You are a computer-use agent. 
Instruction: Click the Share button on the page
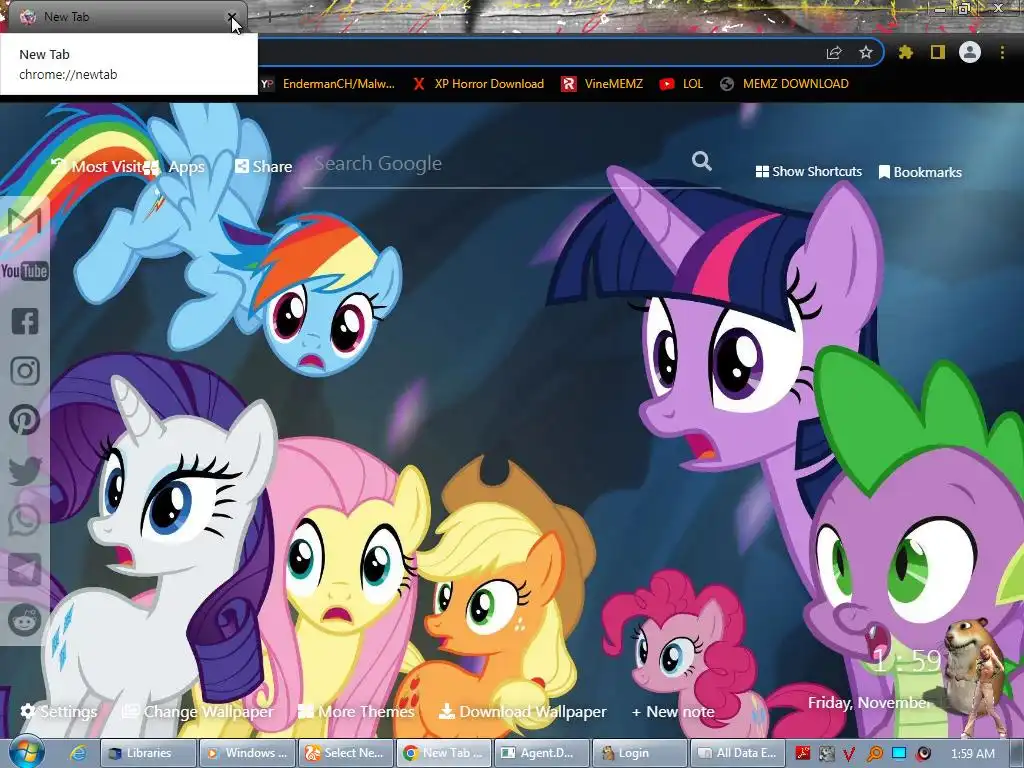click(264, 167)
